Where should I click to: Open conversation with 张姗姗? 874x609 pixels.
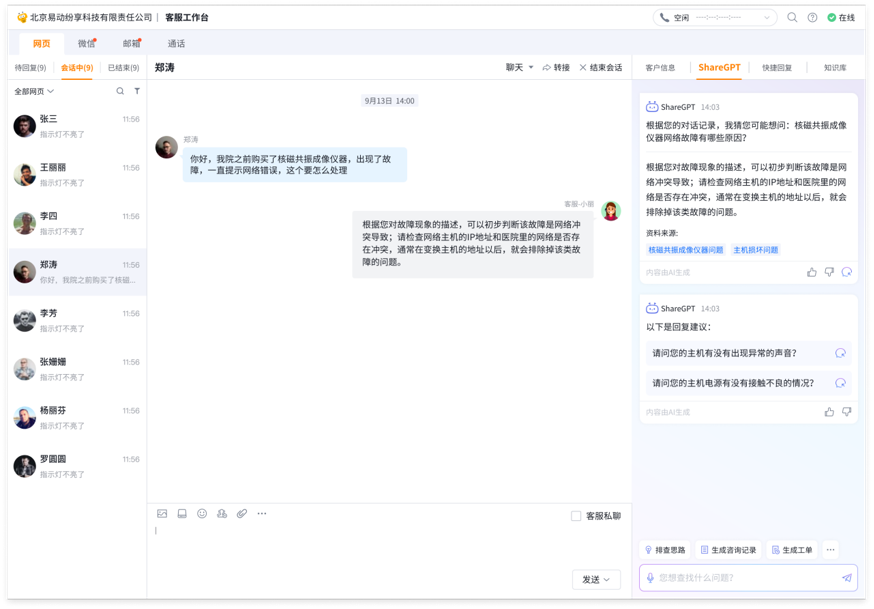[77, 369]
